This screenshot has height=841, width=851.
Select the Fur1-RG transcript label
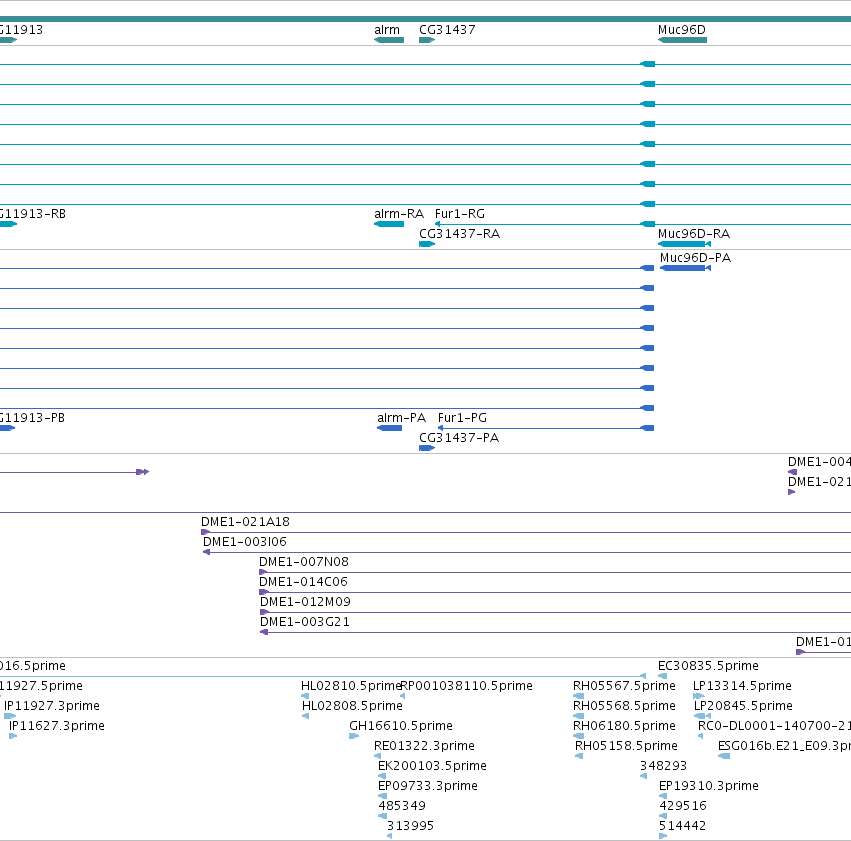tap(460, 214)
